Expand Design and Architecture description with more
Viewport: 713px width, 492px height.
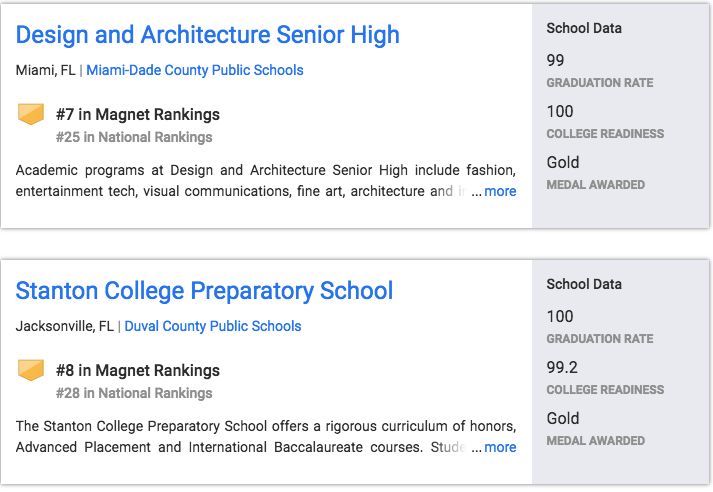[500, 191]
